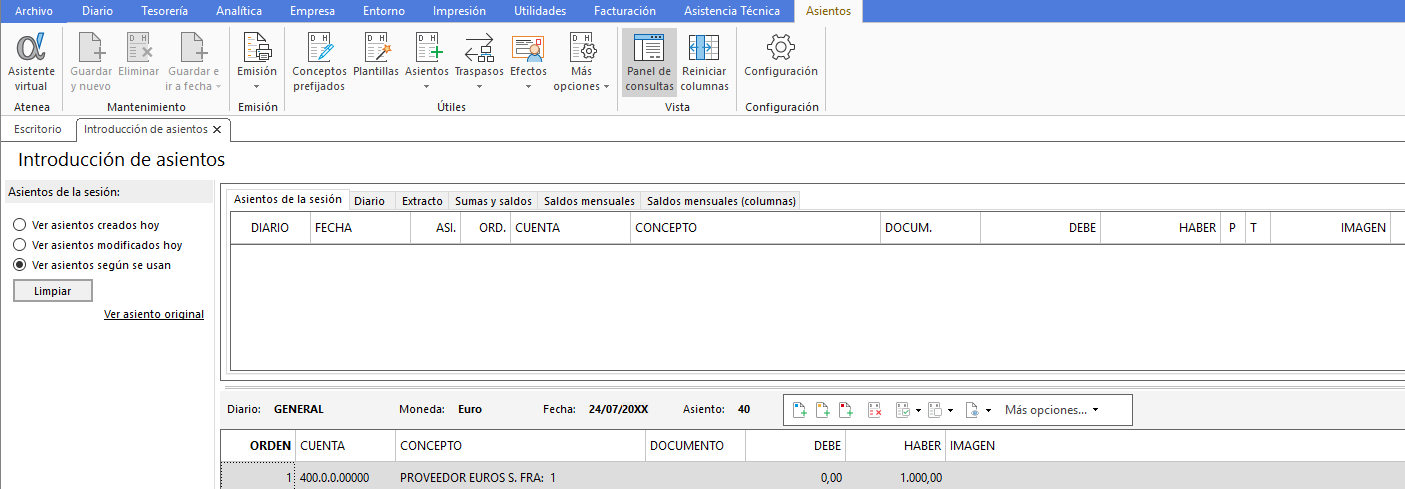The image size is (1405, 489).
Task: Expand the Emisión dropdown arrow
Action: click(x=257, y=87)
